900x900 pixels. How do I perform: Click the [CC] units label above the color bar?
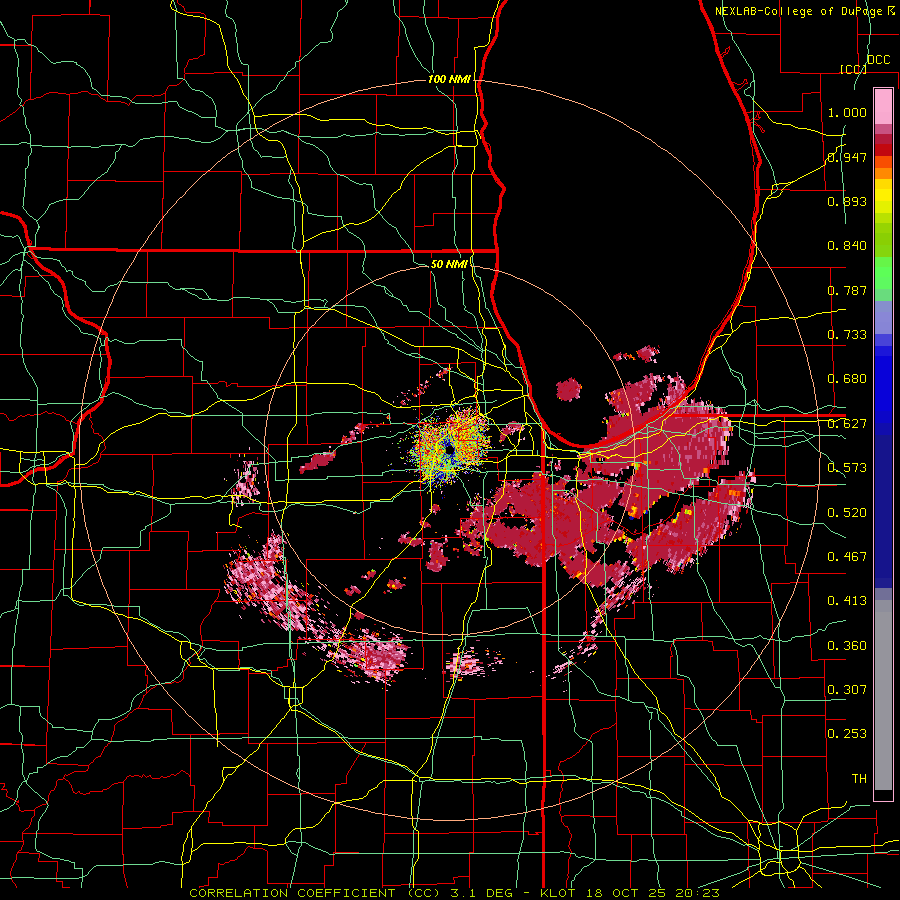point(853,69)
